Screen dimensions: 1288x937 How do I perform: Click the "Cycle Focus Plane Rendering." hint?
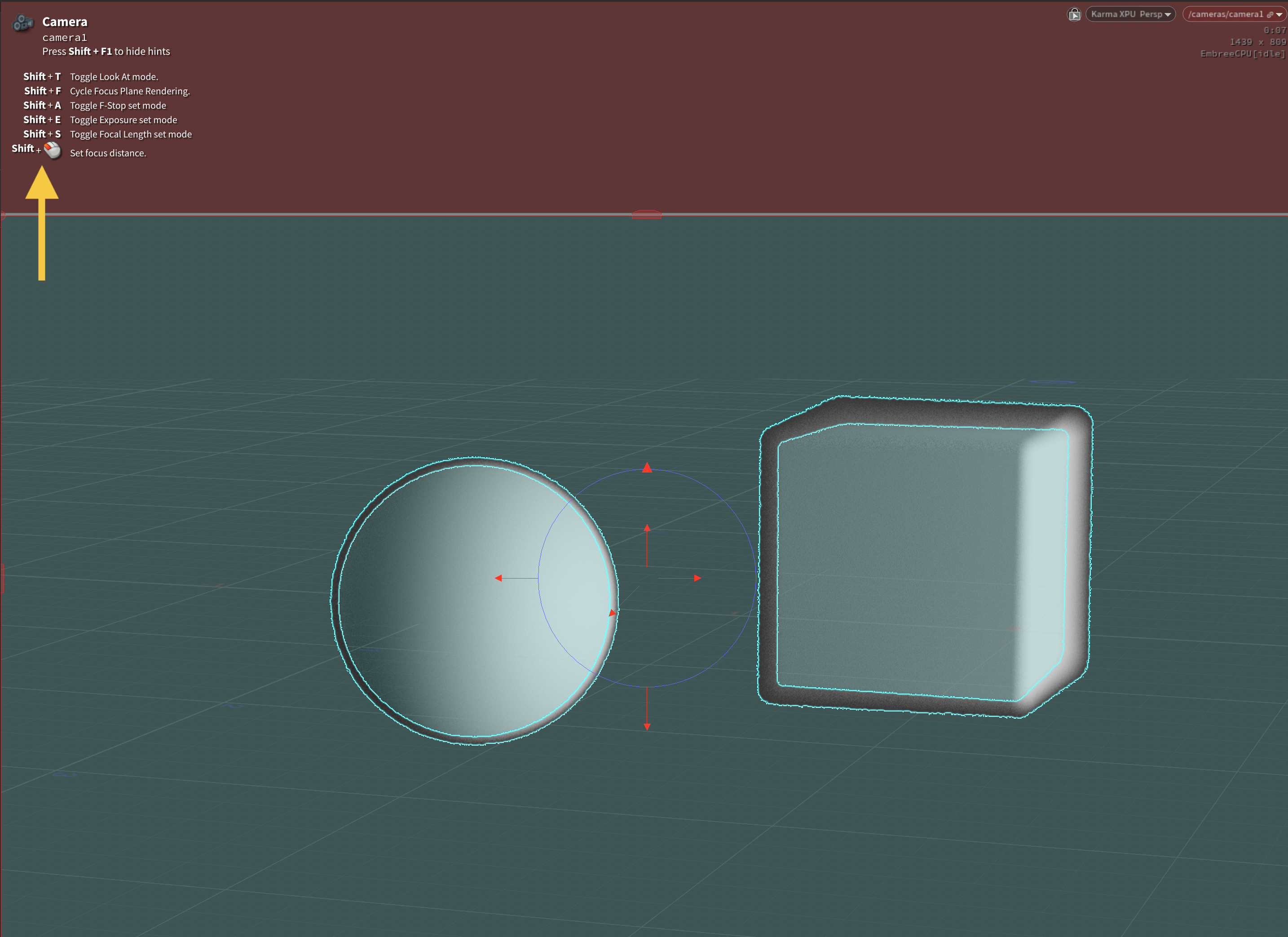pyautogui.click(x=130, y=91)
